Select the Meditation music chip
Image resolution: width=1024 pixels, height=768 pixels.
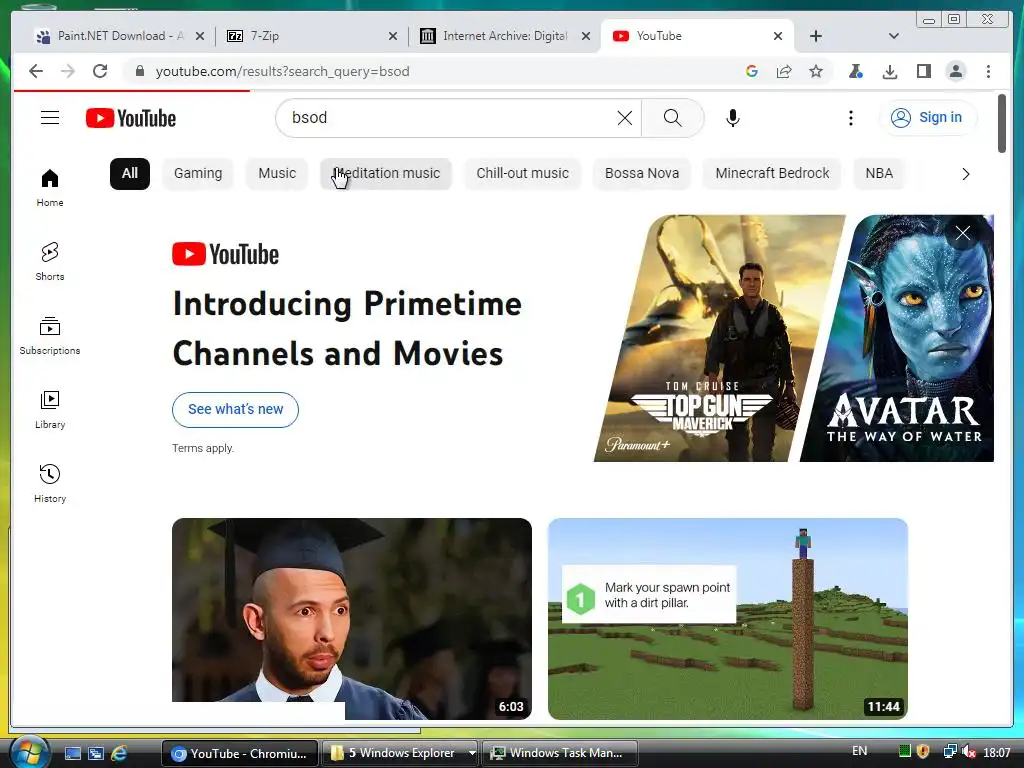(x=386, y=174)
